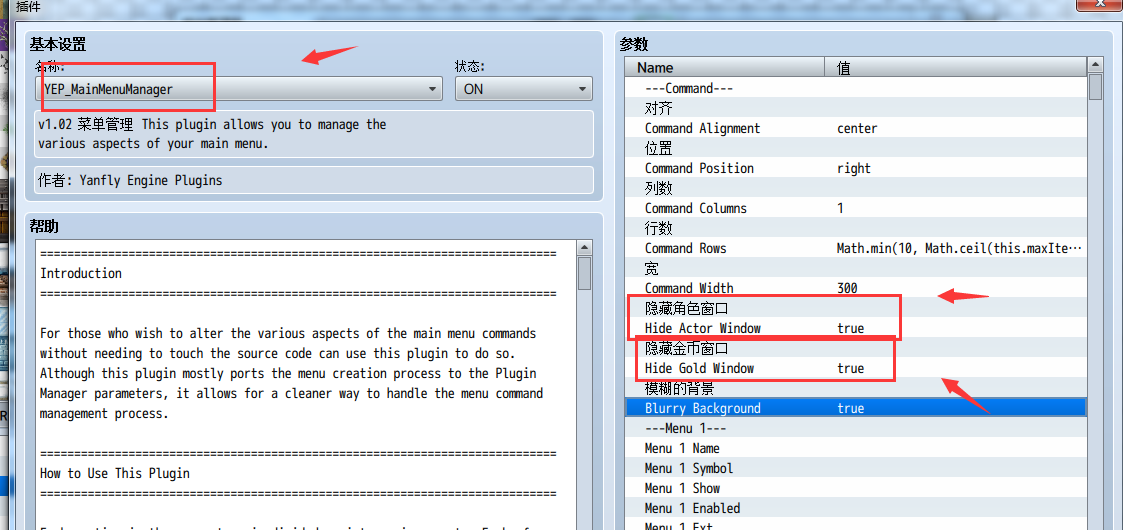1123x530 pixels.
Task: Open the status ON dropdown
Action: 524,90
